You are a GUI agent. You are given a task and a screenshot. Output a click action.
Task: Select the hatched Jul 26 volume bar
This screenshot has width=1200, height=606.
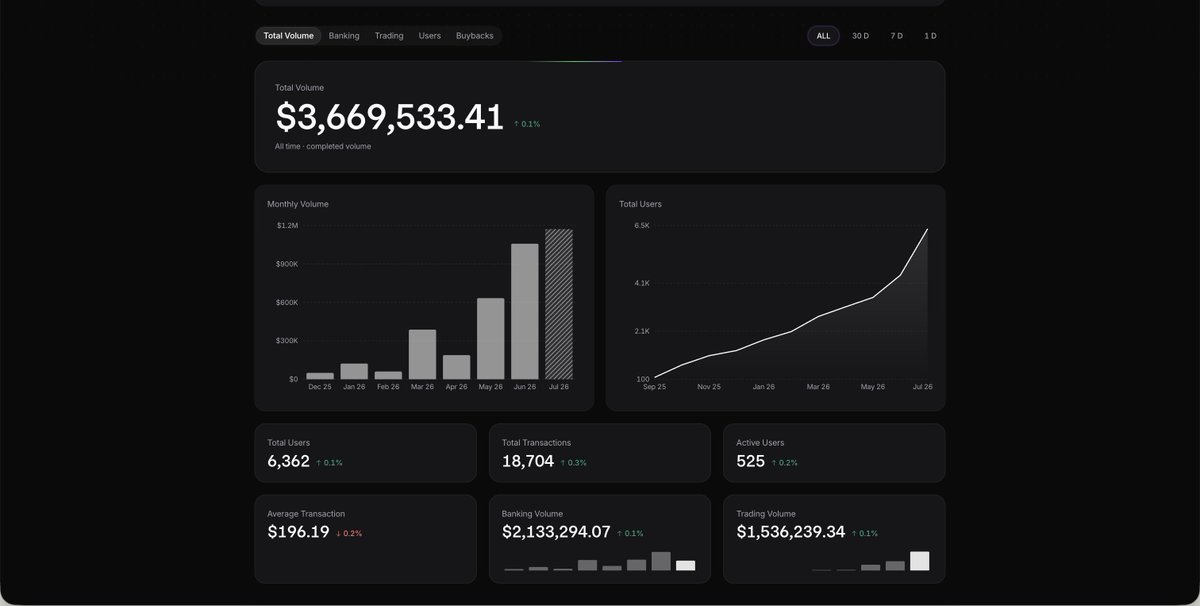click(x=559, y=304)
